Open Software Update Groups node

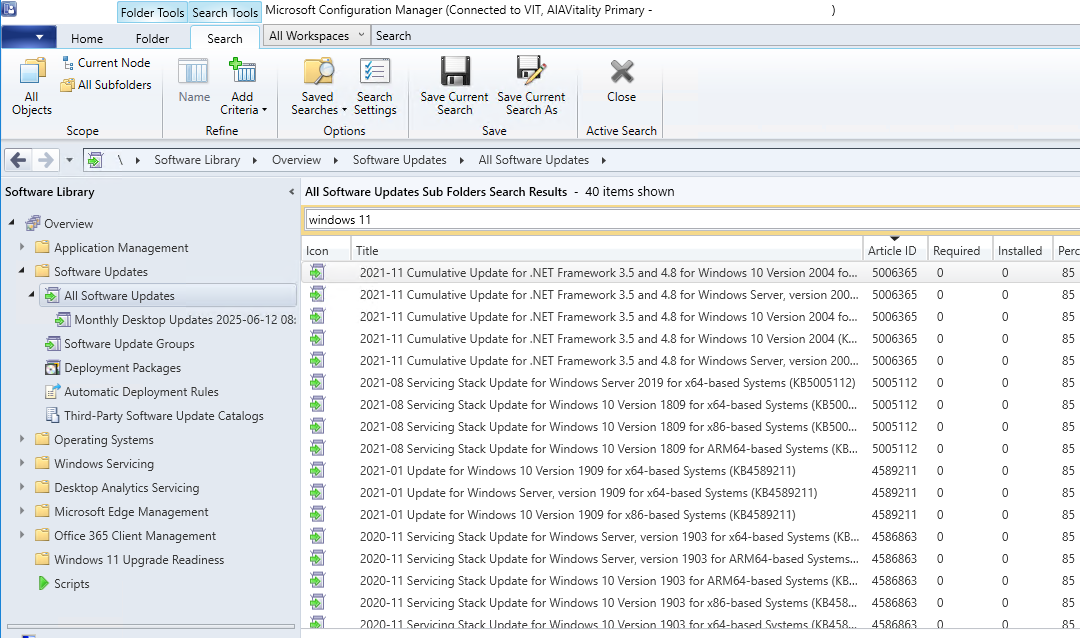pos(129,343)
